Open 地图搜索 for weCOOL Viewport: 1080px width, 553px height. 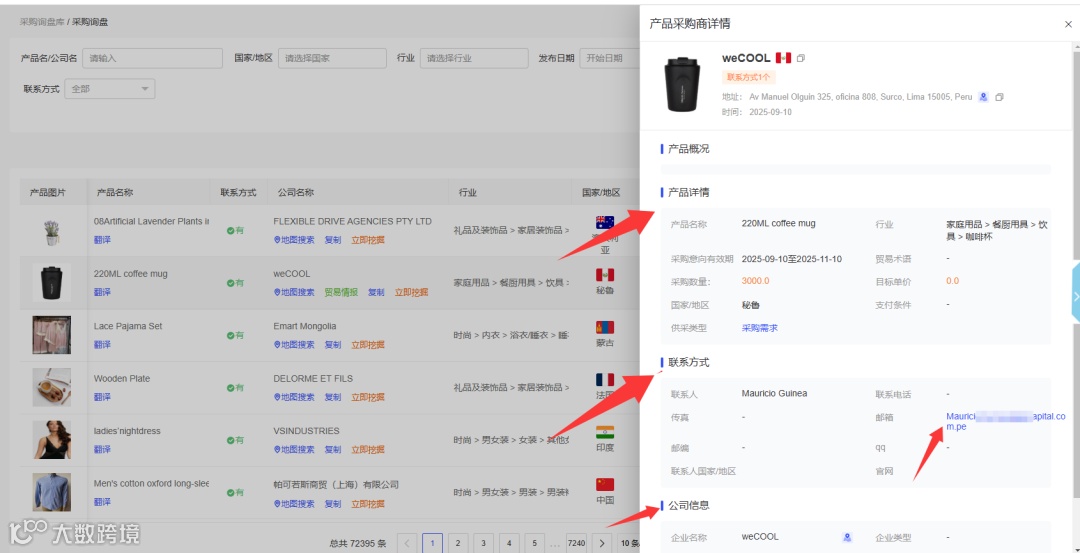tap(294, 292)
